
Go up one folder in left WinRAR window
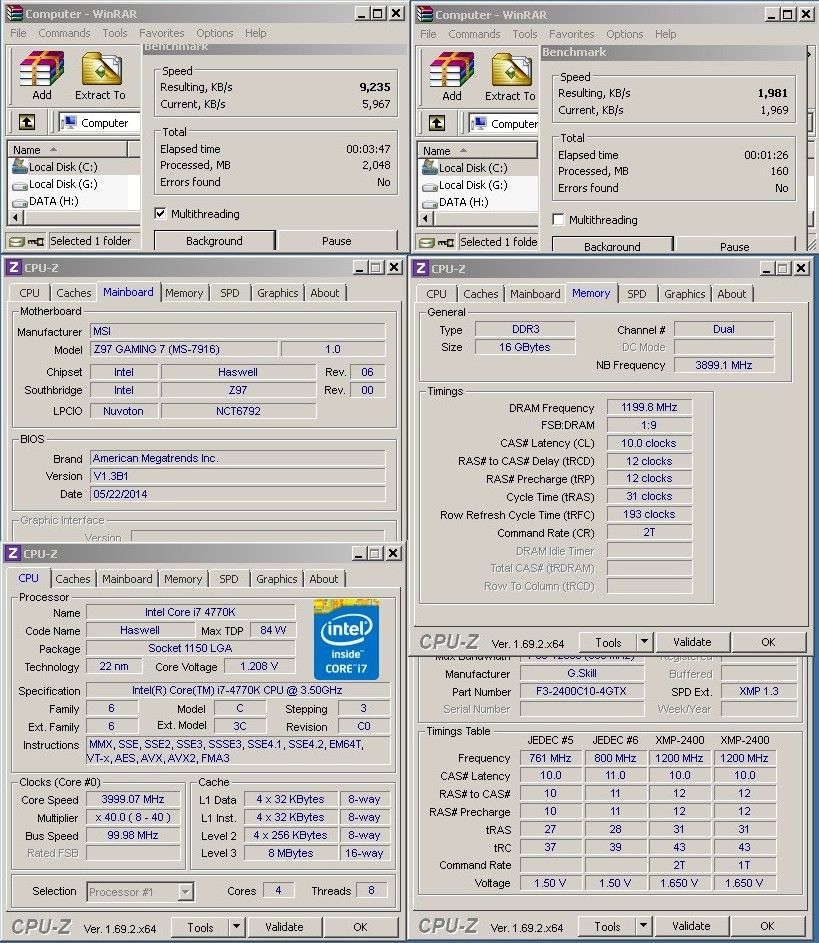tap(26, 122)
